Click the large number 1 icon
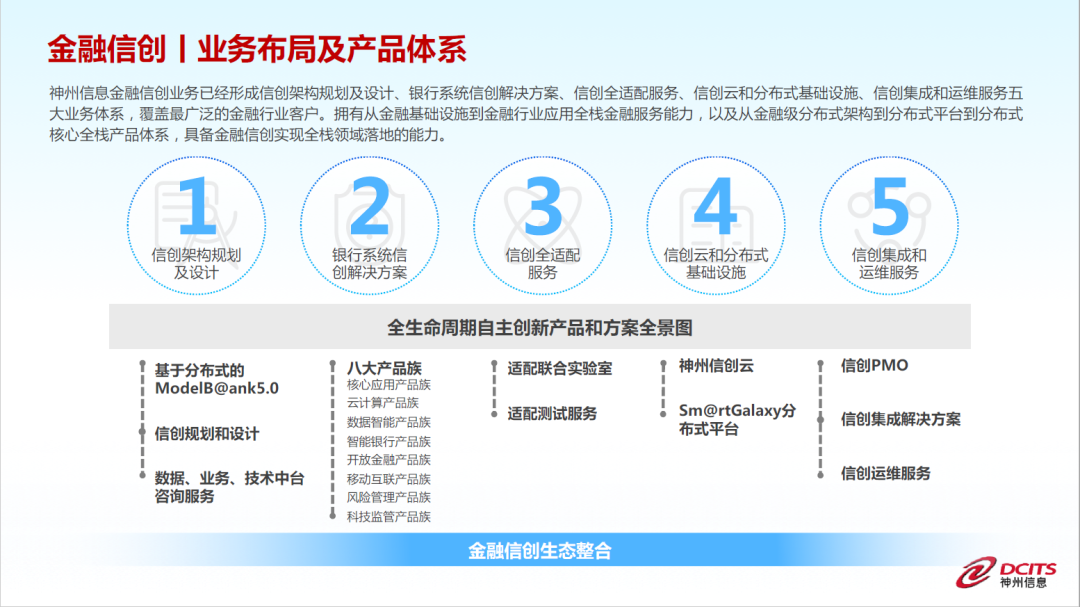This screenshot has height=607, width=1080. click(196, 208)
